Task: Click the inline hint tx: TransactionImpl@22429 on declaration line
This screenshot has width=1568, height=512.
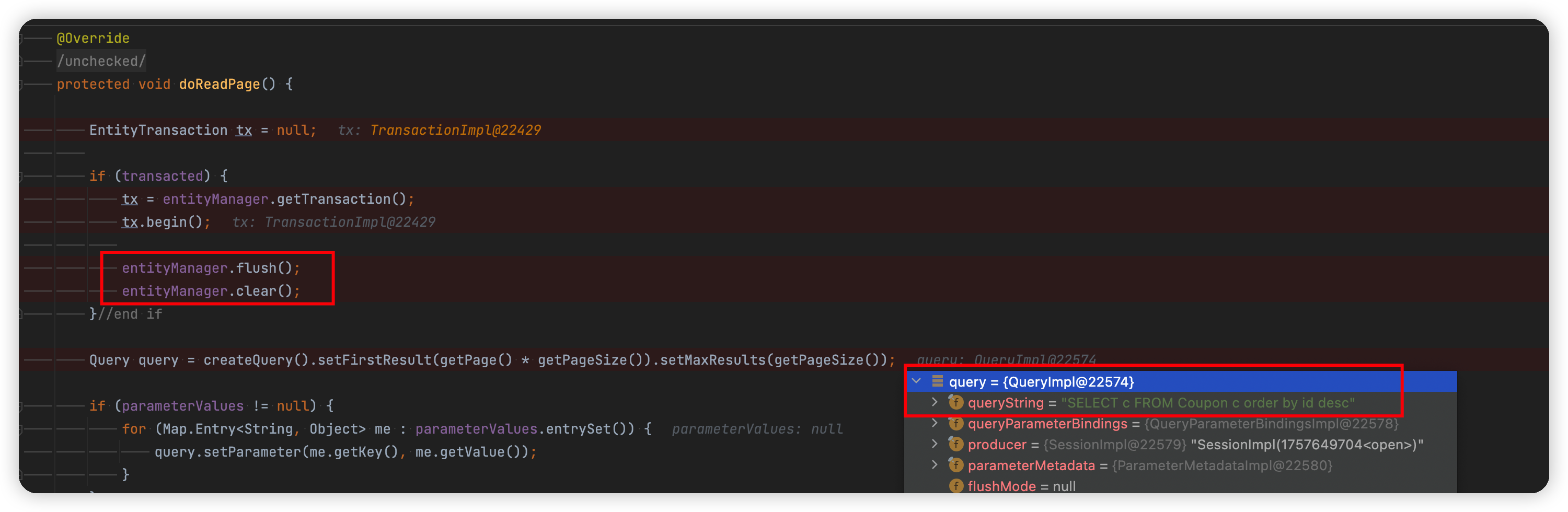Action: pos(439,130)
